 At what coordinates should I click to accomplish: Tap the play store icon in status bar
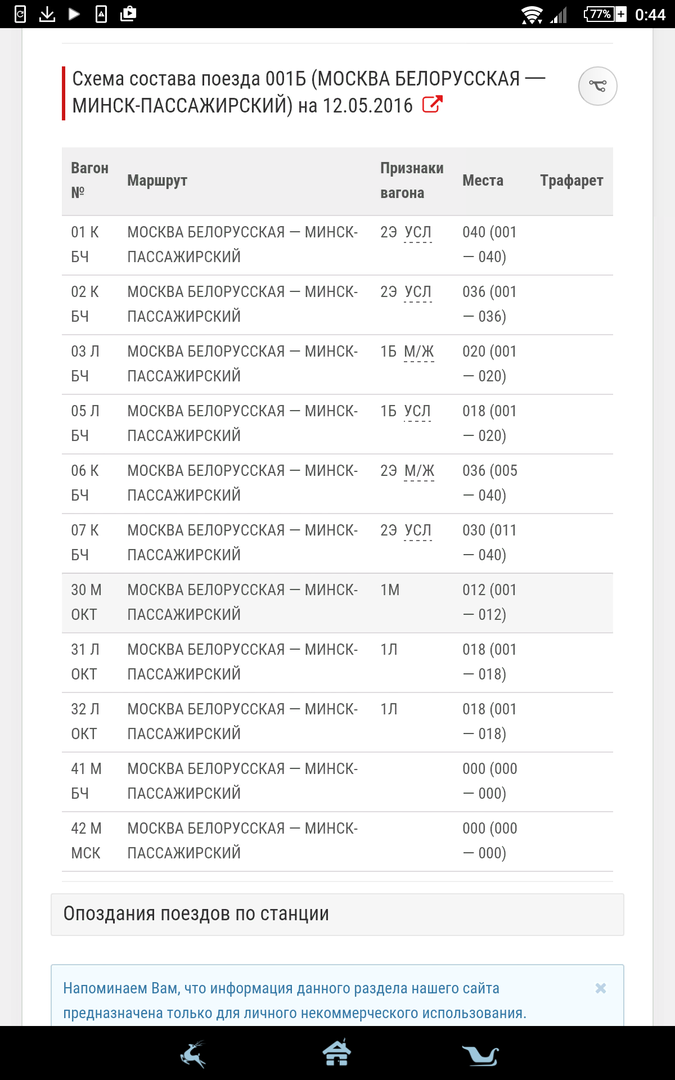tap(74, 14)
